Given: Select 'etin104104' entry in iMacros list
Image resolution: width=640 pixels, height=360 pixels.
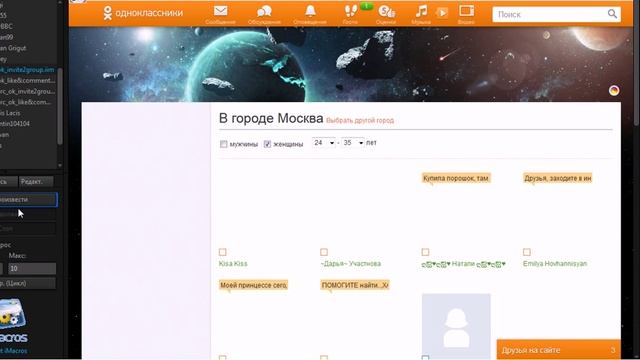Looking at the screenshot, I should pos(15,124).
